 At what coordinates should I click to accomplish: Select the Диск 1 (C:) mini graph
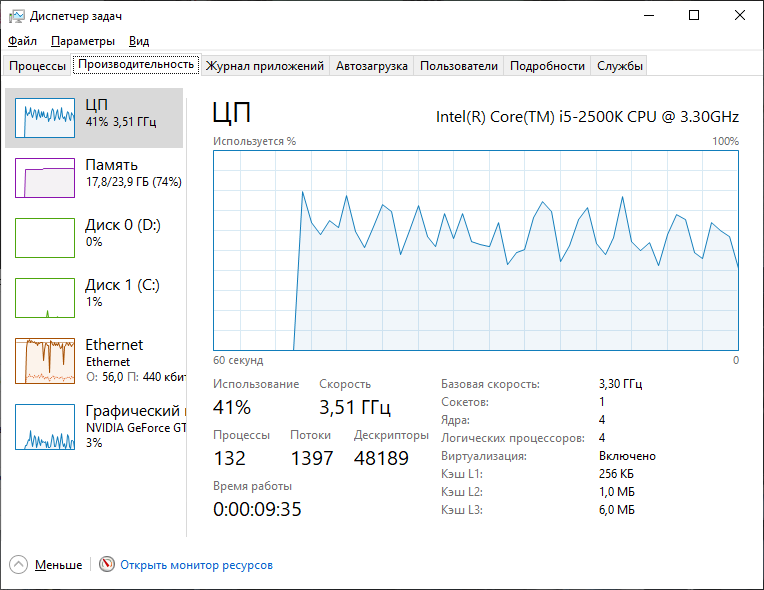tap(45, 298)
